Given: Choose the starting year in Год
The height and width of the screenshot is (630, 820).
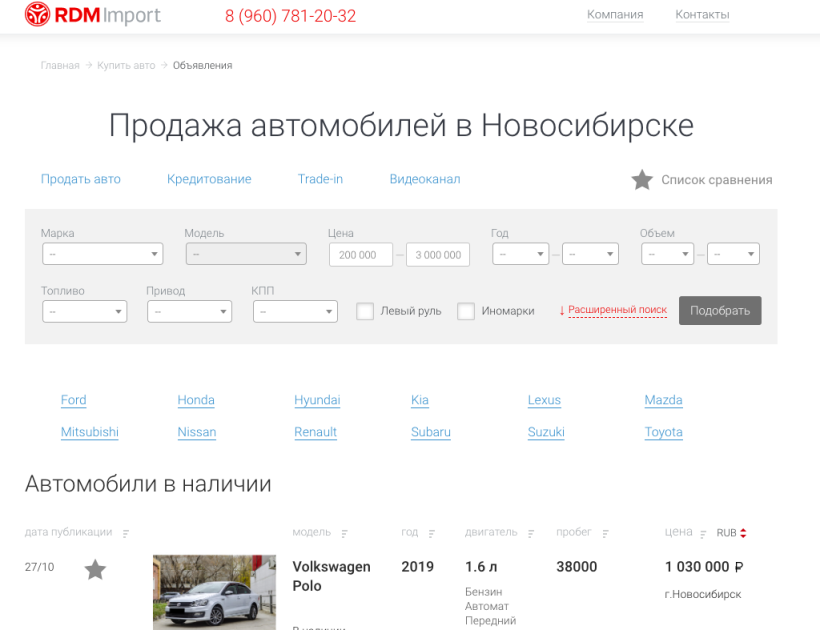Looking at the screenshot, I should click(520, 254).
